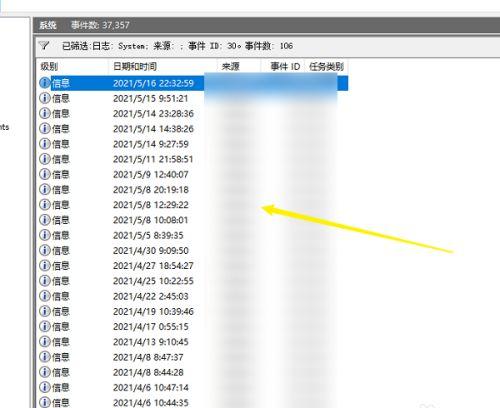500x408 pixels.
Task: Click info icon of 2021/5/8 20:19:18 row
Action: point(45,189)
